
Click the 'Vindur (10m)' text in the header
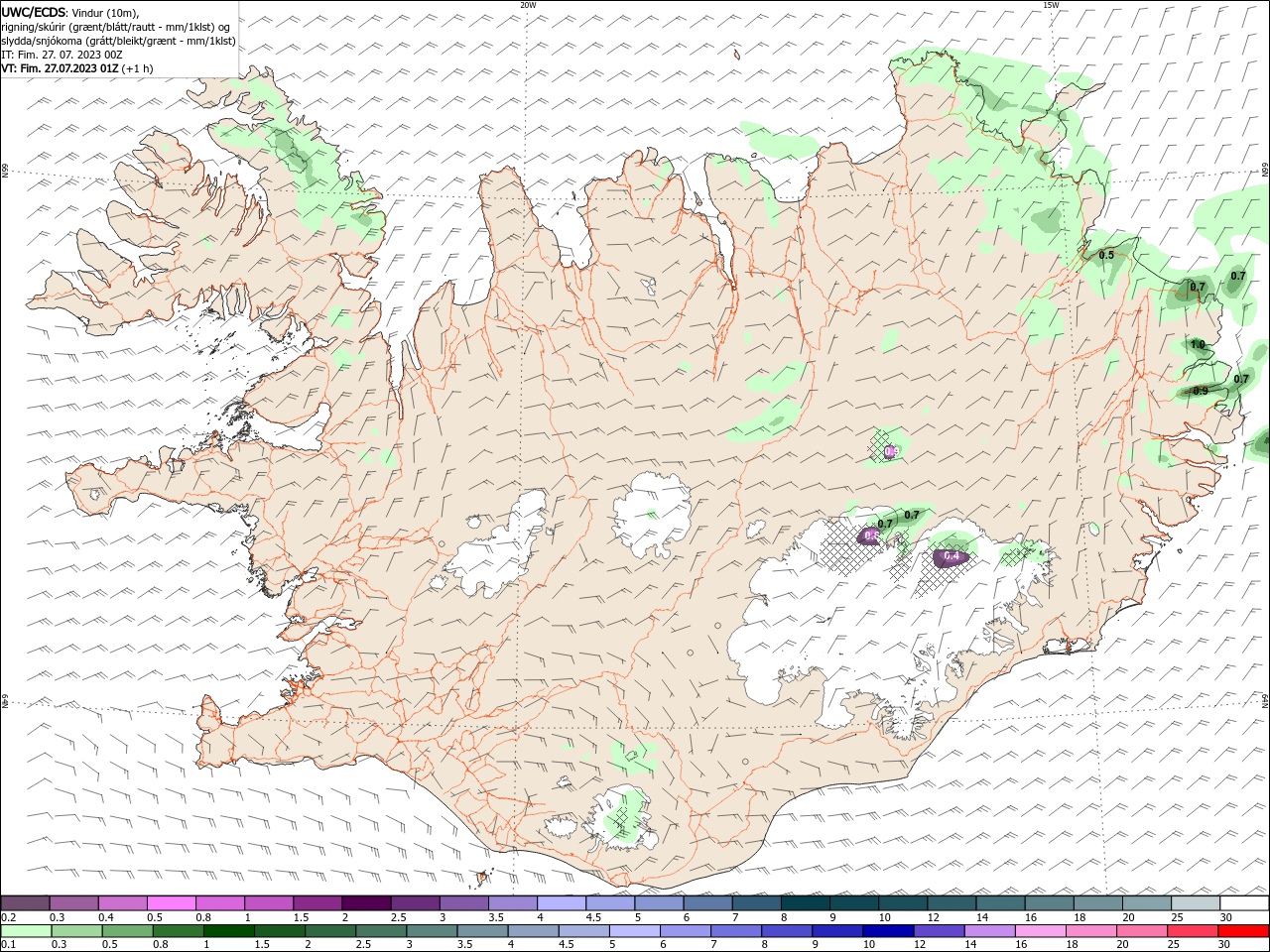click(106, 12)
